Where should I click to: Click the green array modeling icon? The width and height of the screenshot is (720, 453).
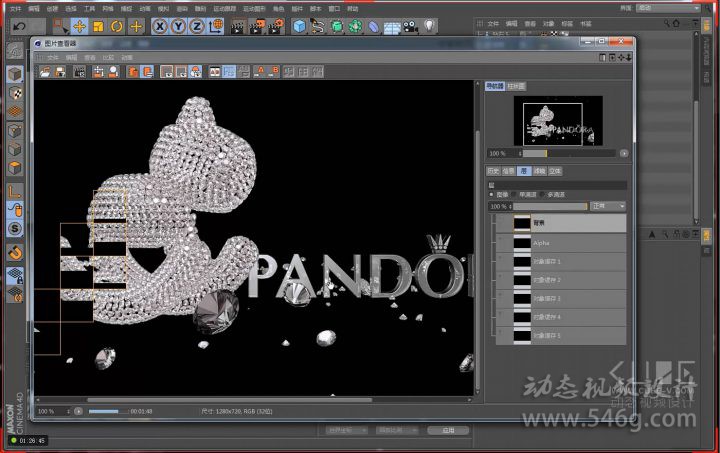pyautogui.click(x=355, y=26)
